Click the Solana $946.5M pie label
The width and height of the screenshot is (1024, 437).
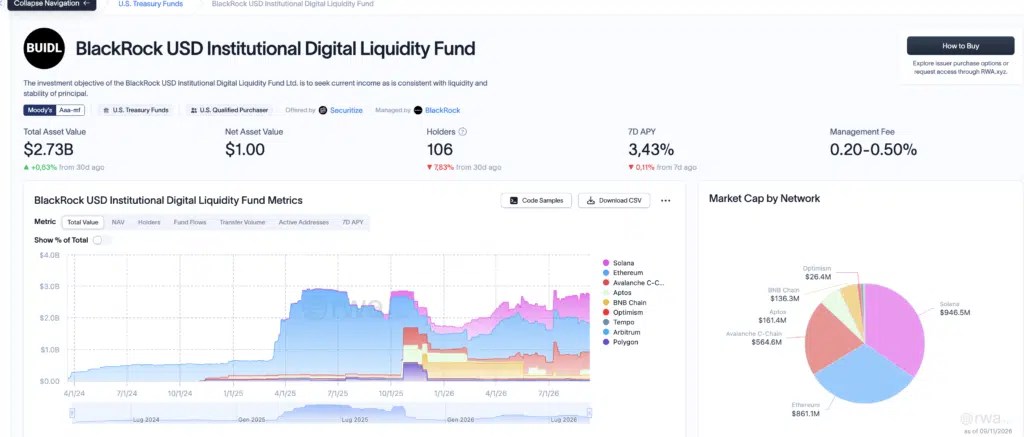[955, 309]
